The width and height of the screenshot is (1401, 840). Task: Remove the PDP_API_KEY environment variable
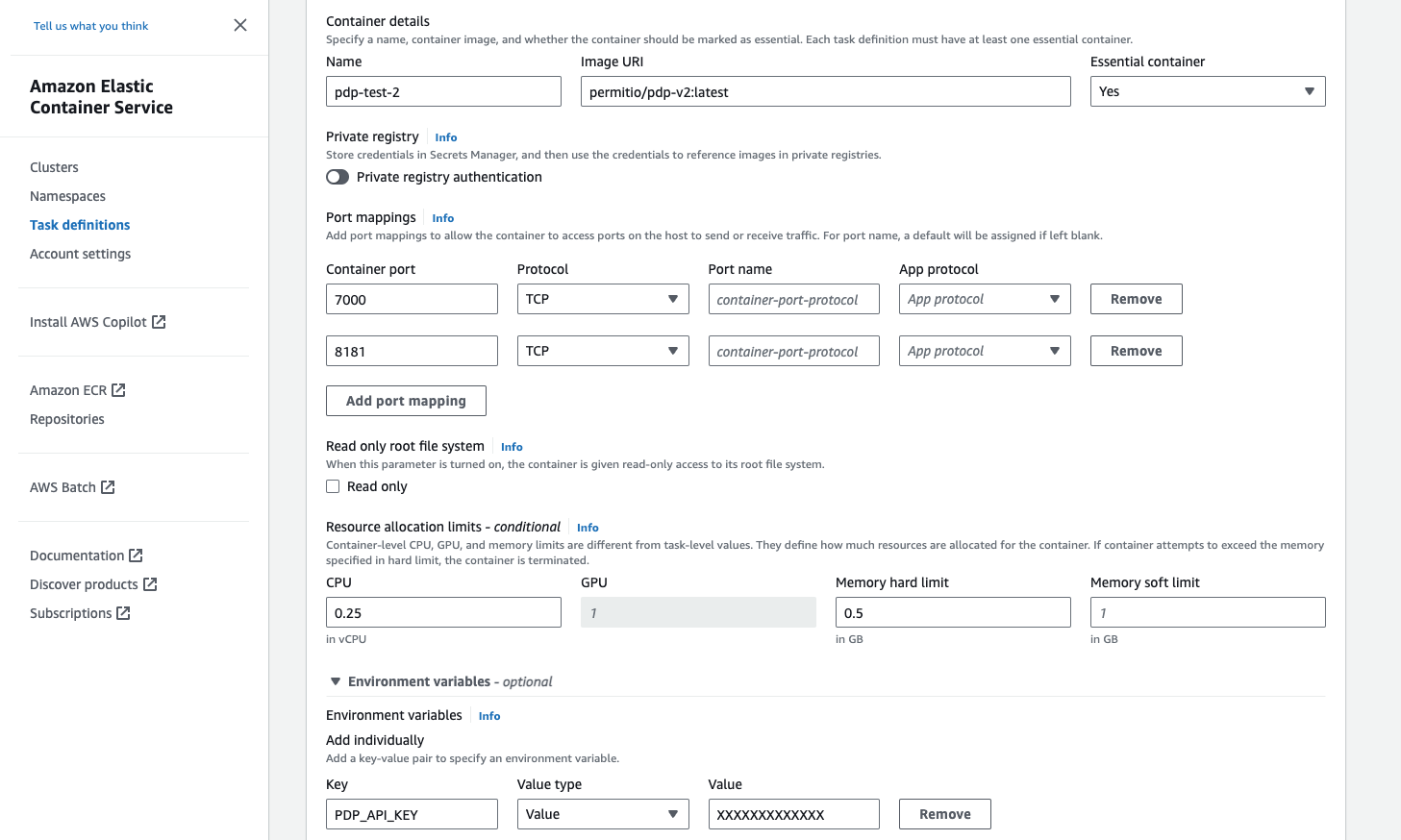(944, 813)
